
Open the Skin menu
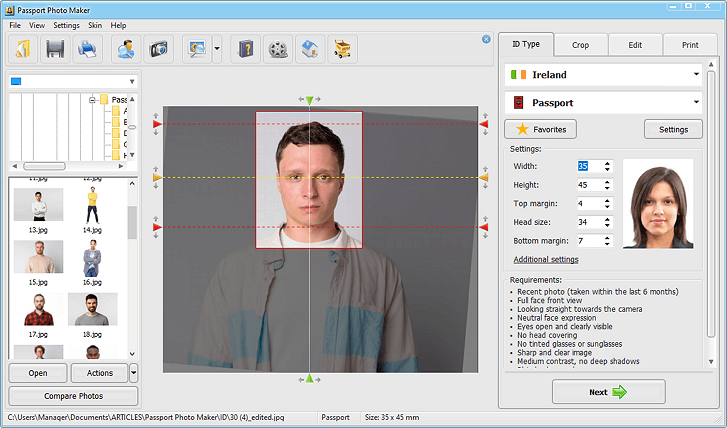95,26
